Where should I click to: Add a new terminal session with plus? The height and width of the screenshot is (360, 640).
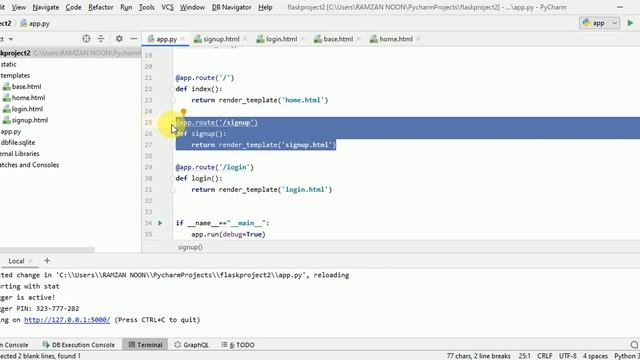[x=47, y=261]
